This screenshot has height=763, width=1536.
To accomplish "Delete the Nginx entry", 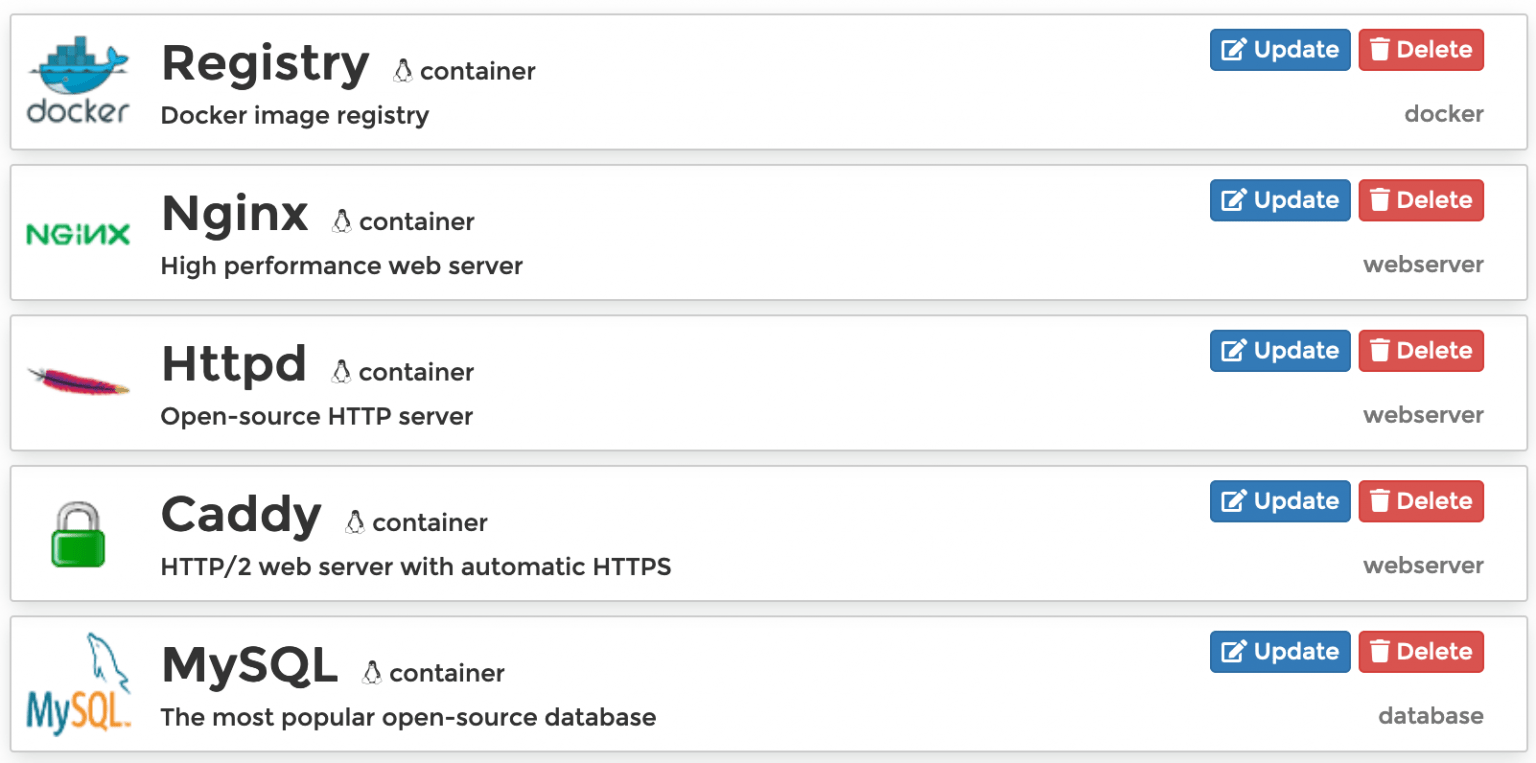I will [x=1421, y=200].
